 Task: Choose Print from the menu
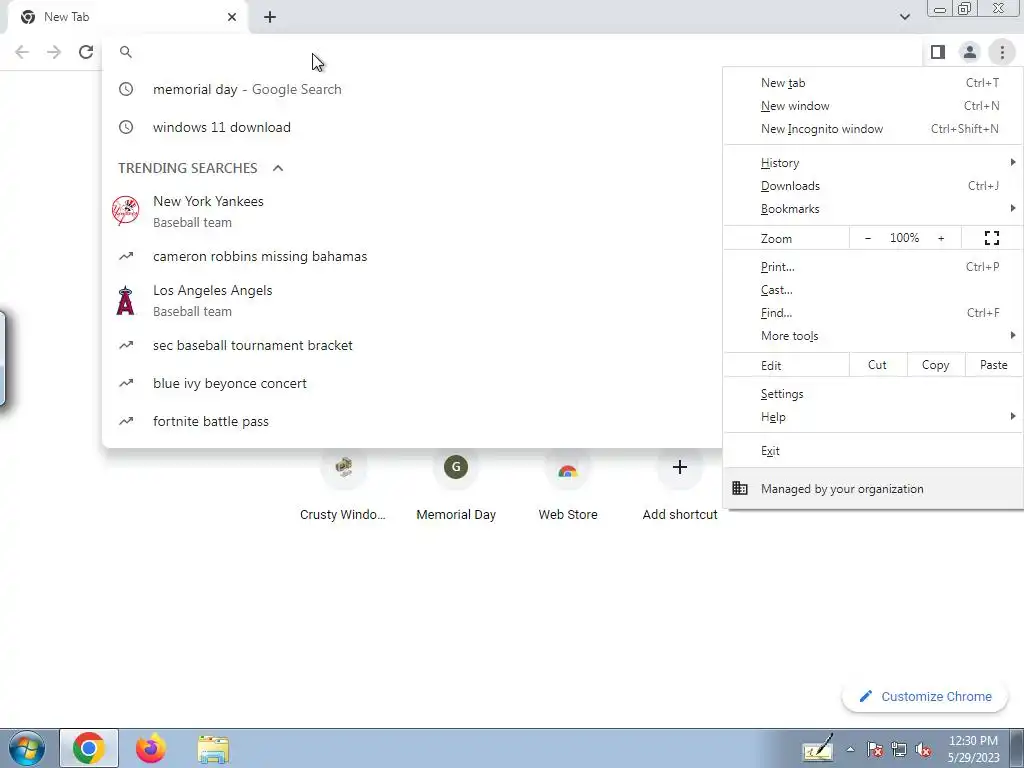click(873, 266)
